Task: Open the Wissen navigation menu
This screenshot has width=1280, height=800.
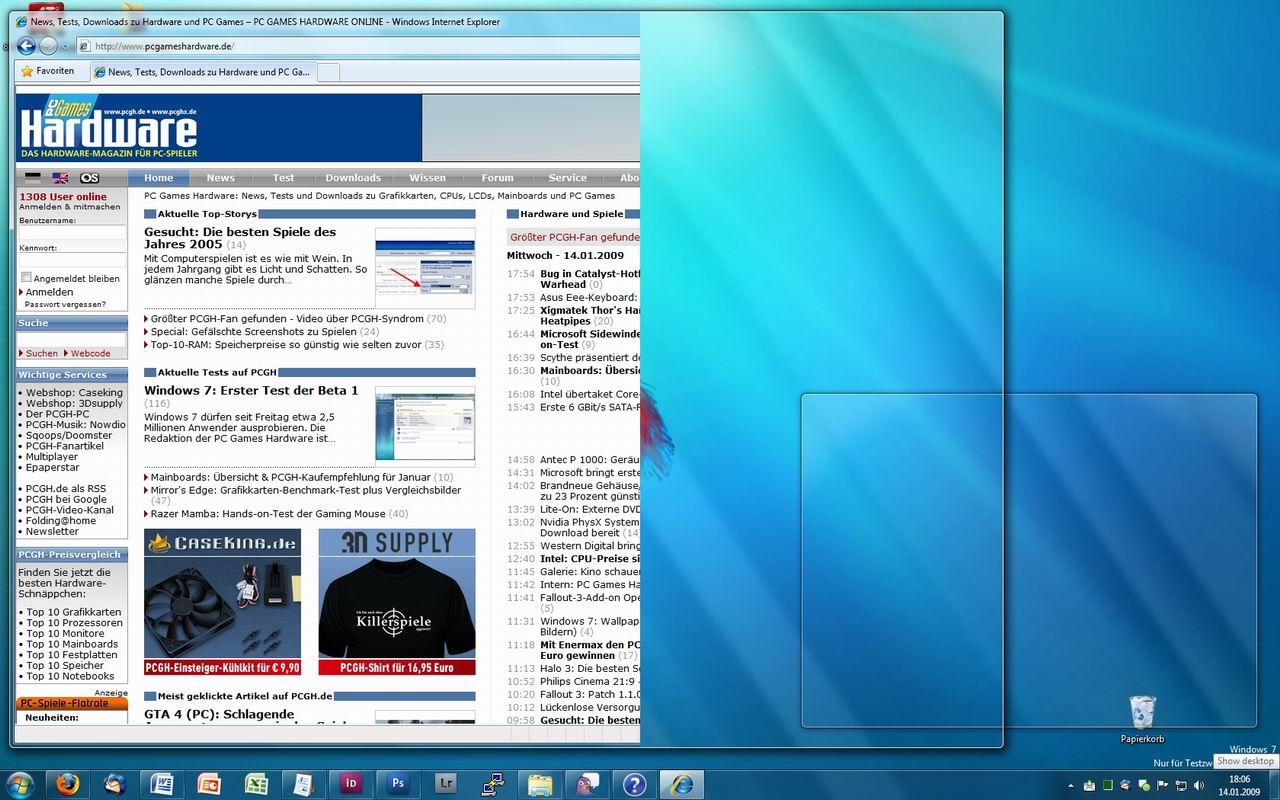Action: click(x=427, y=178)
